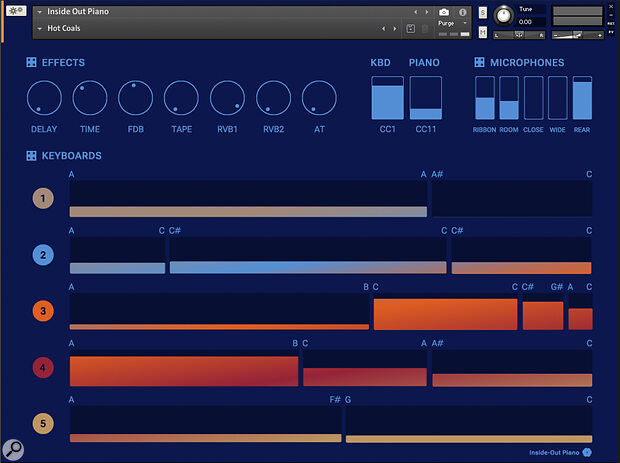Click the camera snapshot icon
Viewport: 620px width, 463px height.
[x=444, y=12]
